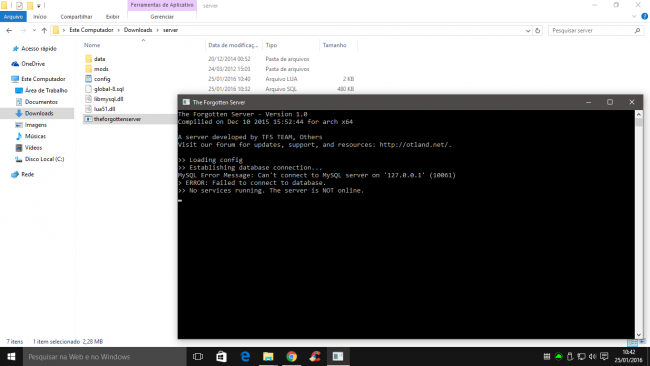Go up one folder level arrow
Screen dimensions: 650x366
44,30
